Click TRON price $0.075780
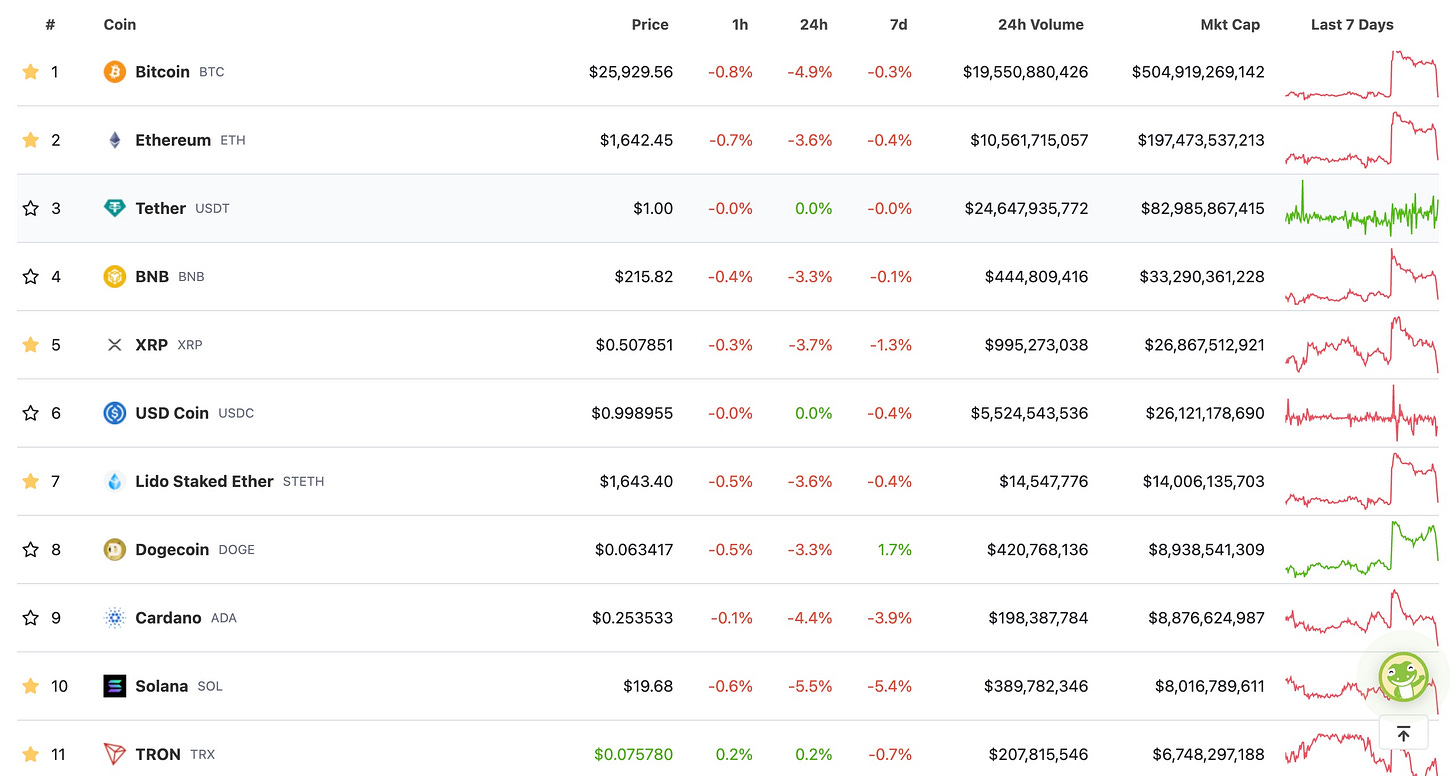This screenshot has height=776, width=1456. (x=633, y=754)
